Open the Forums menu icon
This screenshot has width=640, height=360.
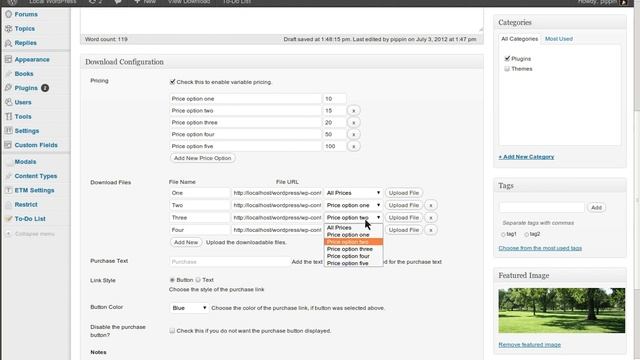coord(8,14)
